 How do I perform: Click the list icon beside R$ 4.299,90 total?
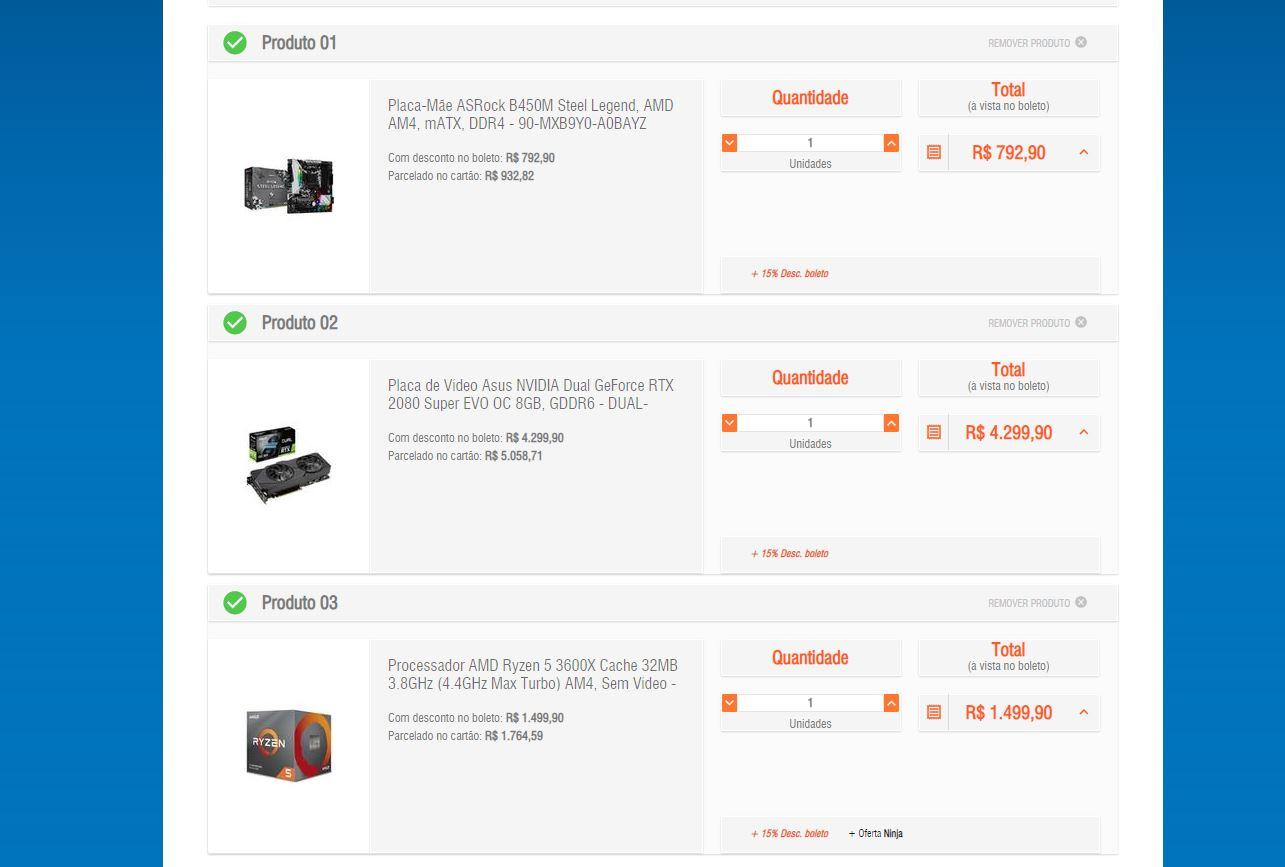click(934, 433)
